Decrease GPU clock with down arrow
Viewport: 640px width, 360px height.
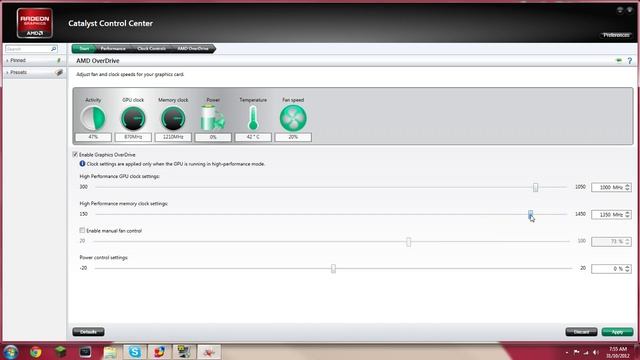pyautogui.click(x=628, y=189)
